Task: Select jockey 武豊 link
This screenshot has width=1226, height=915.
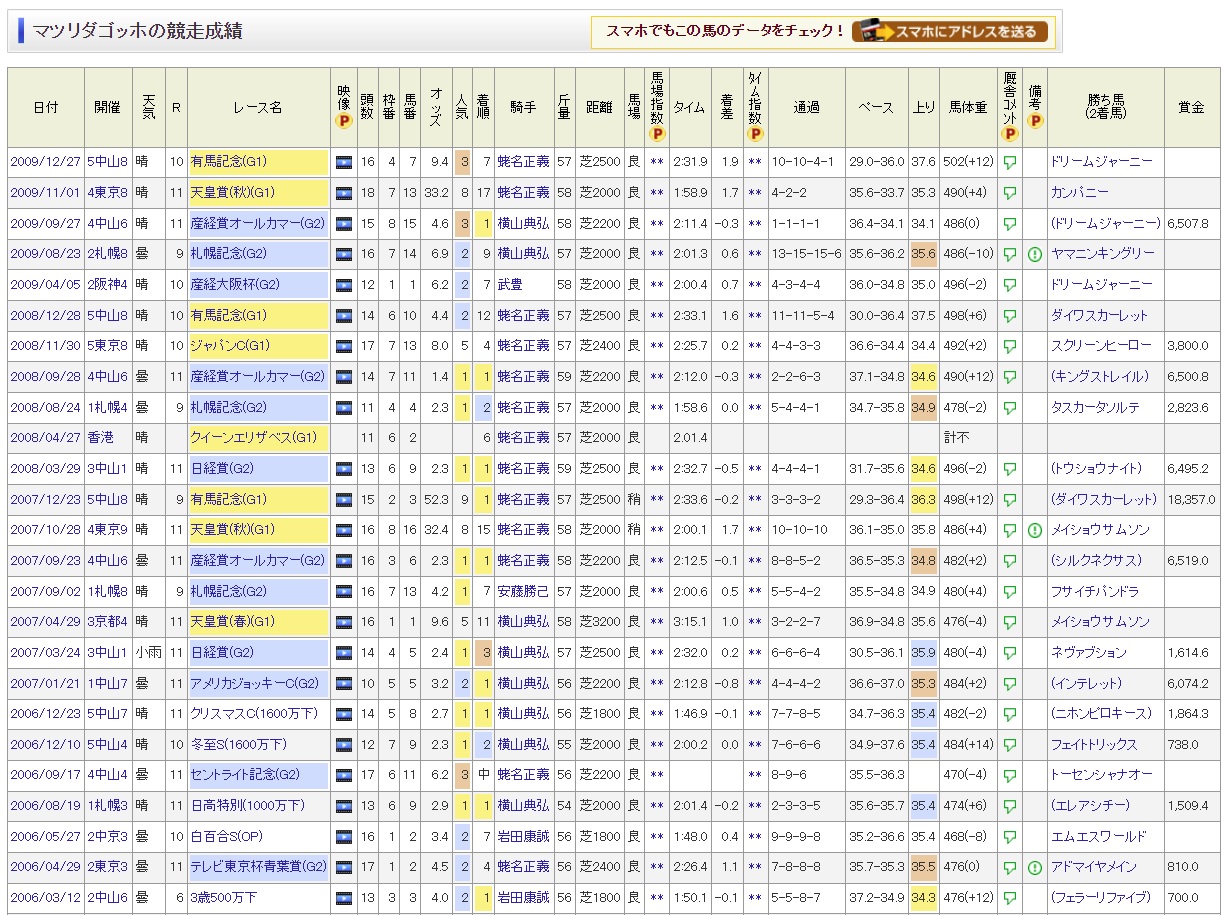Action: (510, 285)
